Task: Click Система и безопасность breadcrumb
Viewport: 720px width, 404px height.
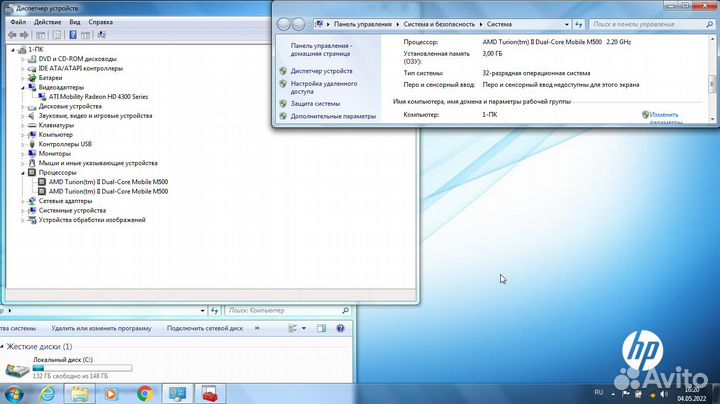Action: [x=439, y=24]
